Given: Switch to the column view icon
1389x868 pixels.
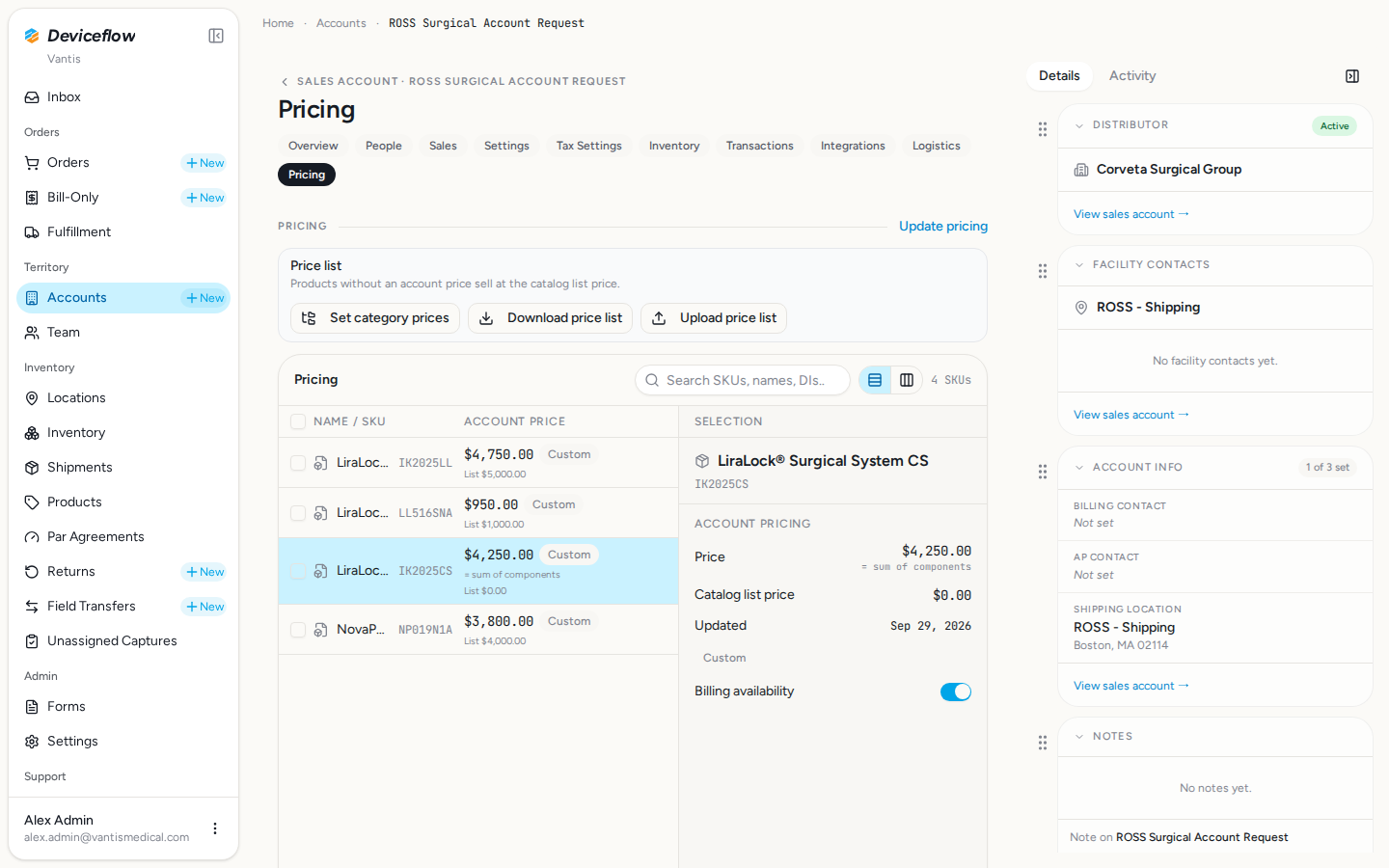Looking at the screenshot, I should click(x=907, y=380).
